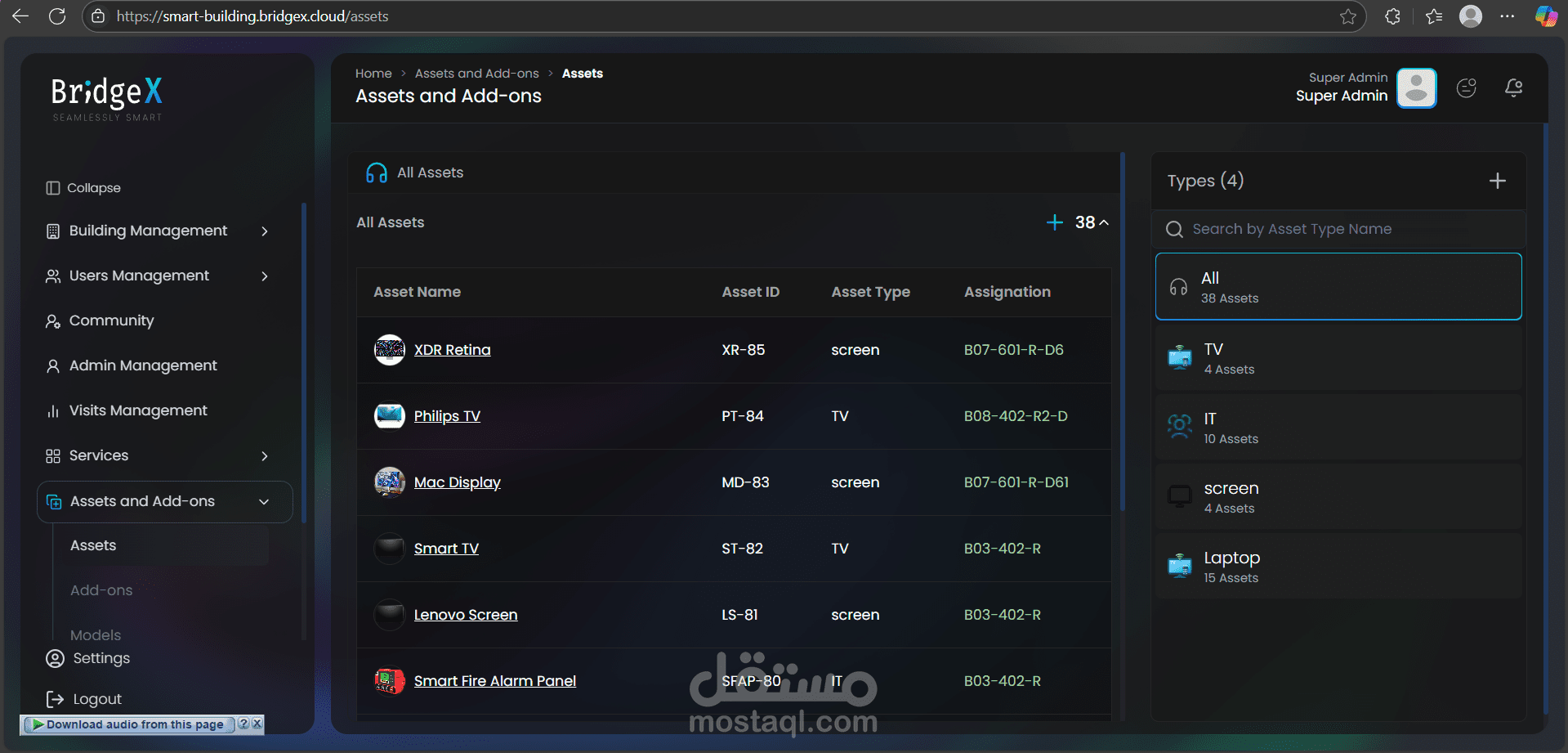Expand Building Management chevron
The image size is (1568, 753).
coord(265,231)
